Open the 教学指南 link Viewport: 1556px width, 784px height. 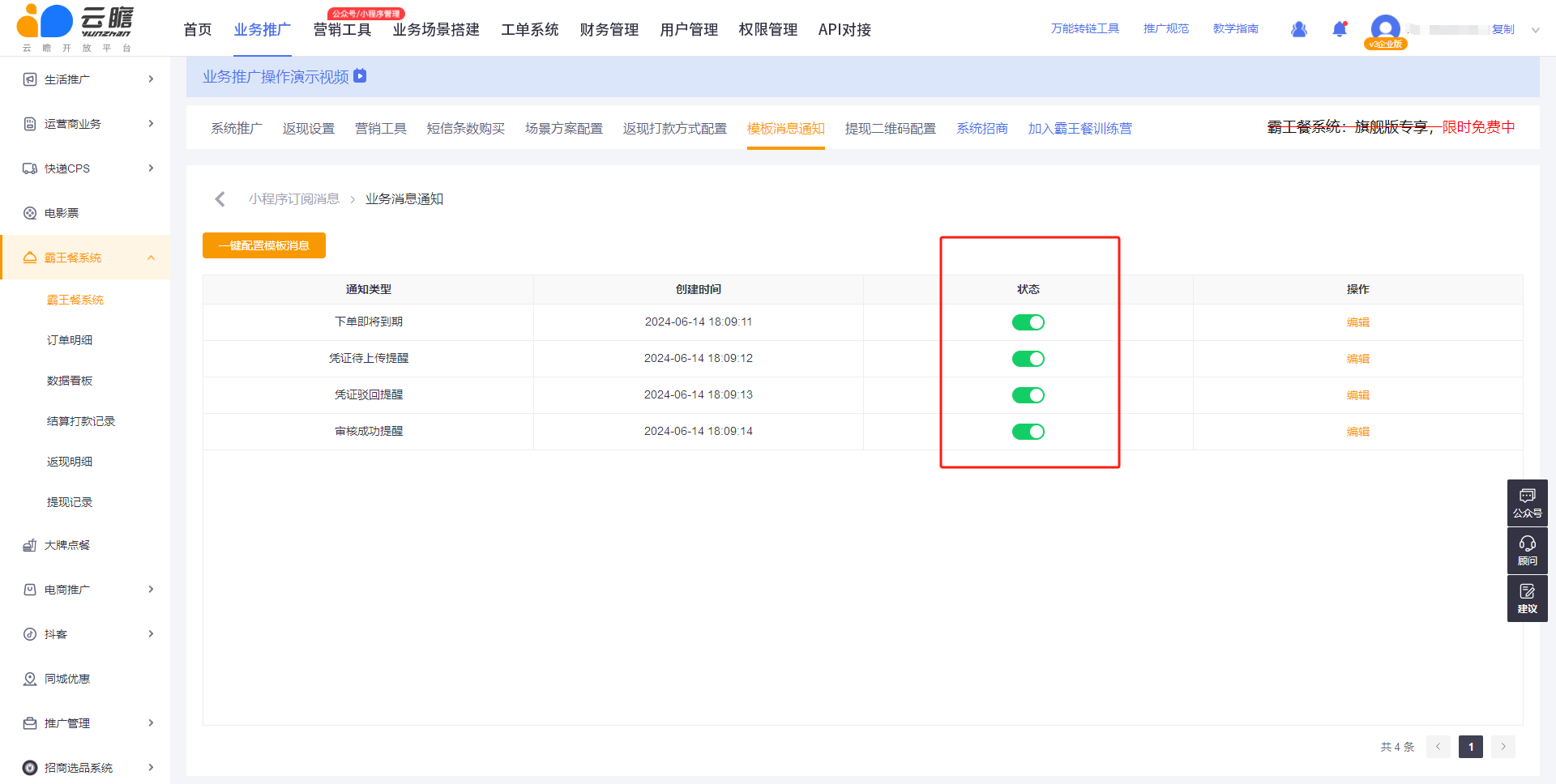tap(1236, 29)
